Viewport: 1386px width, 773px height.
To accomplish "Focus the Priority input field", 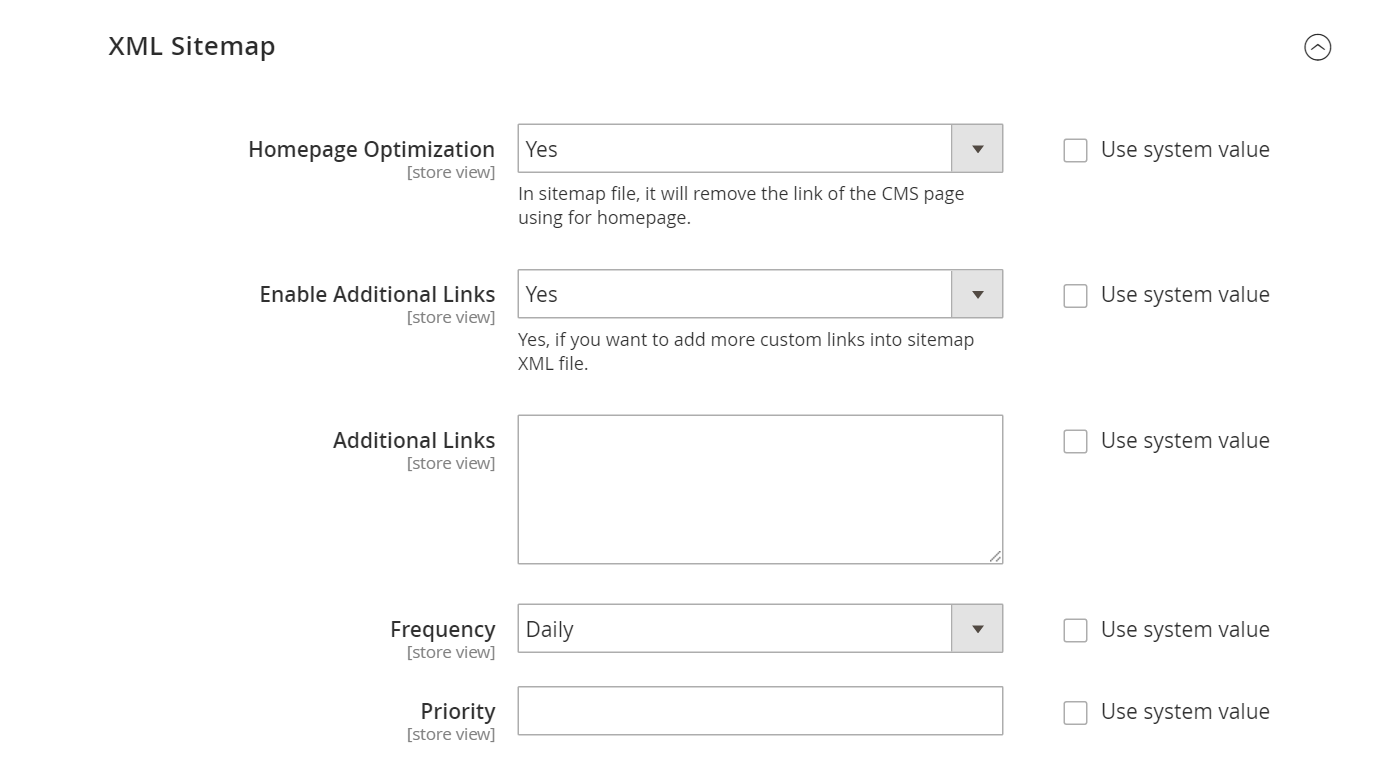I will [759, 711].
